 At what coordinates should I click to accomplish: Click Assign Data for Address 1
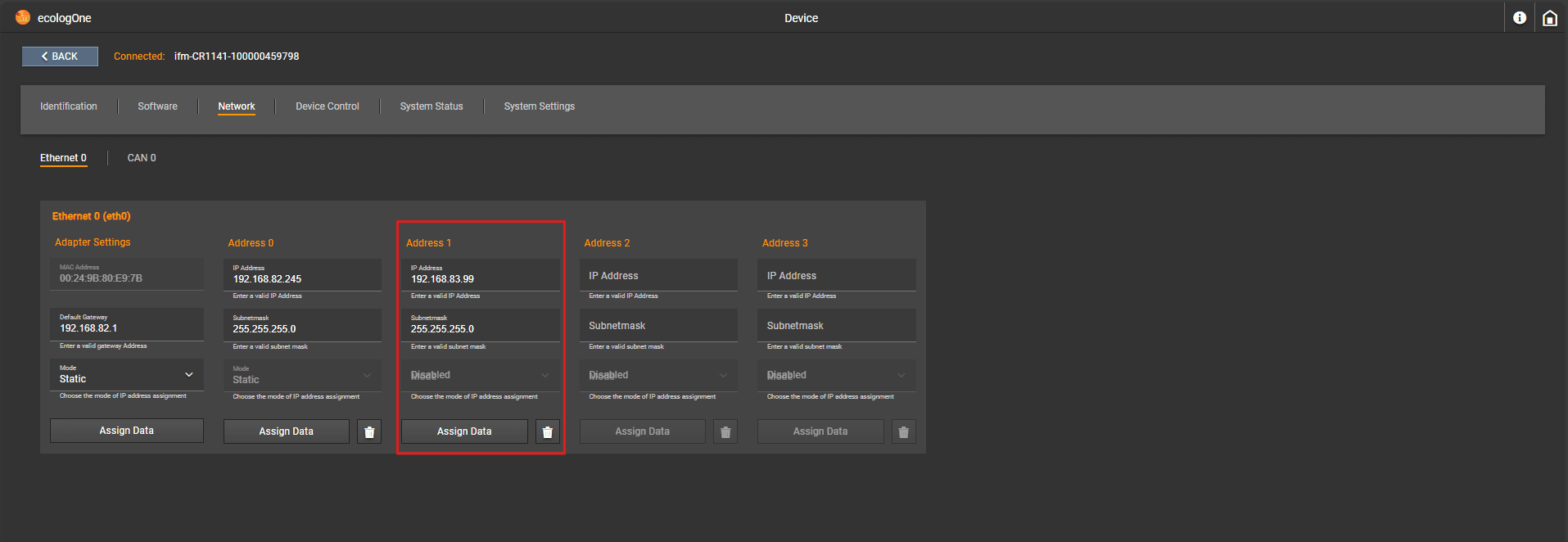pyautogui.click(x=464, y=431)
